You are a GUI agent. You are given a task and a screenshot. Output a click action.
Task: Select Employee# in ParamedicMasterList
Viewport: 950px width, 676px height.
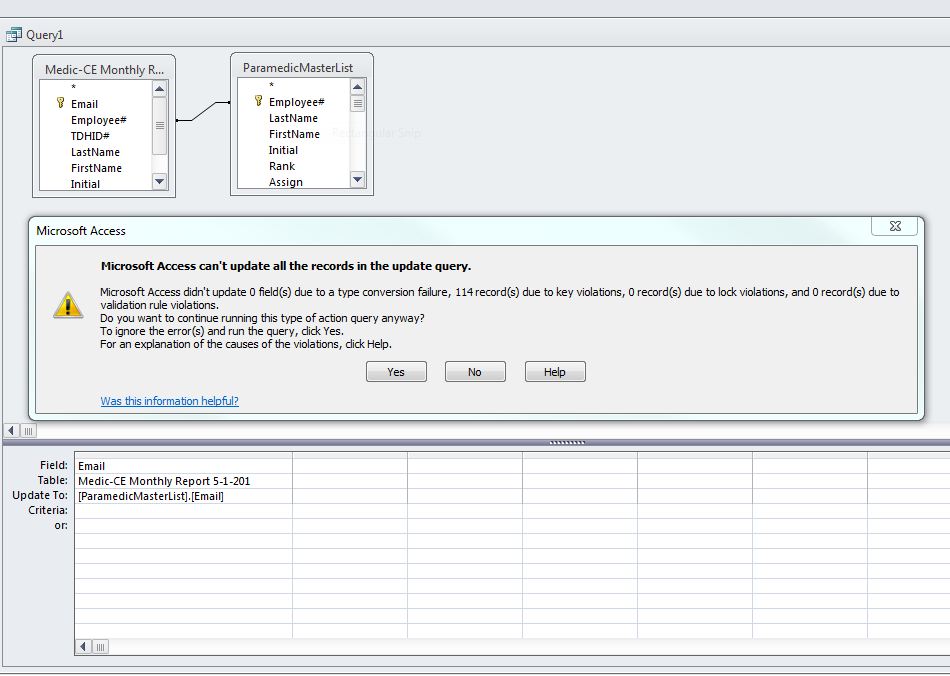pos(297,102)
